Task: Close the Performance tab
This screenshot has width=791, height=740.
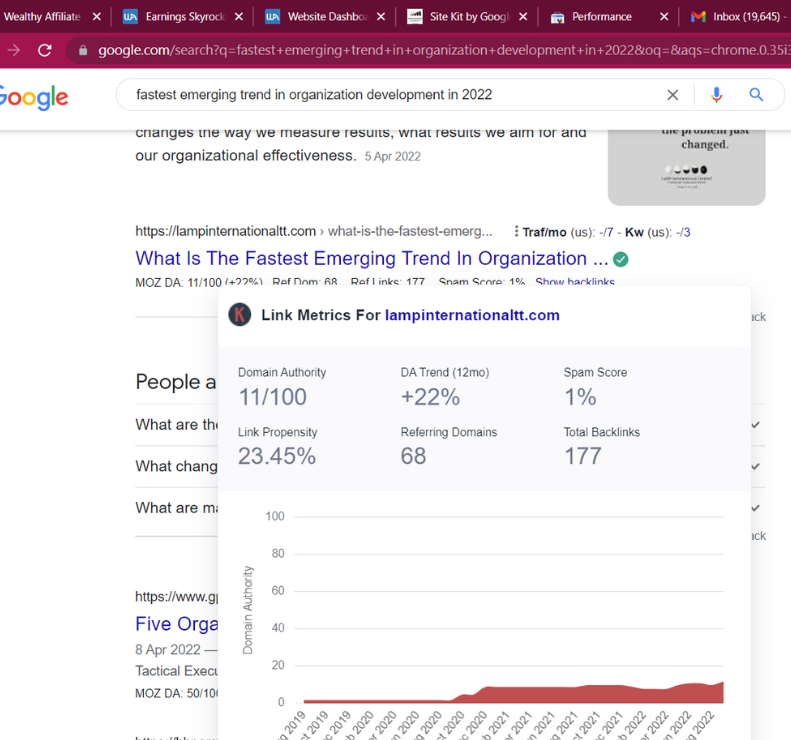Action: (x=664, y=17)
